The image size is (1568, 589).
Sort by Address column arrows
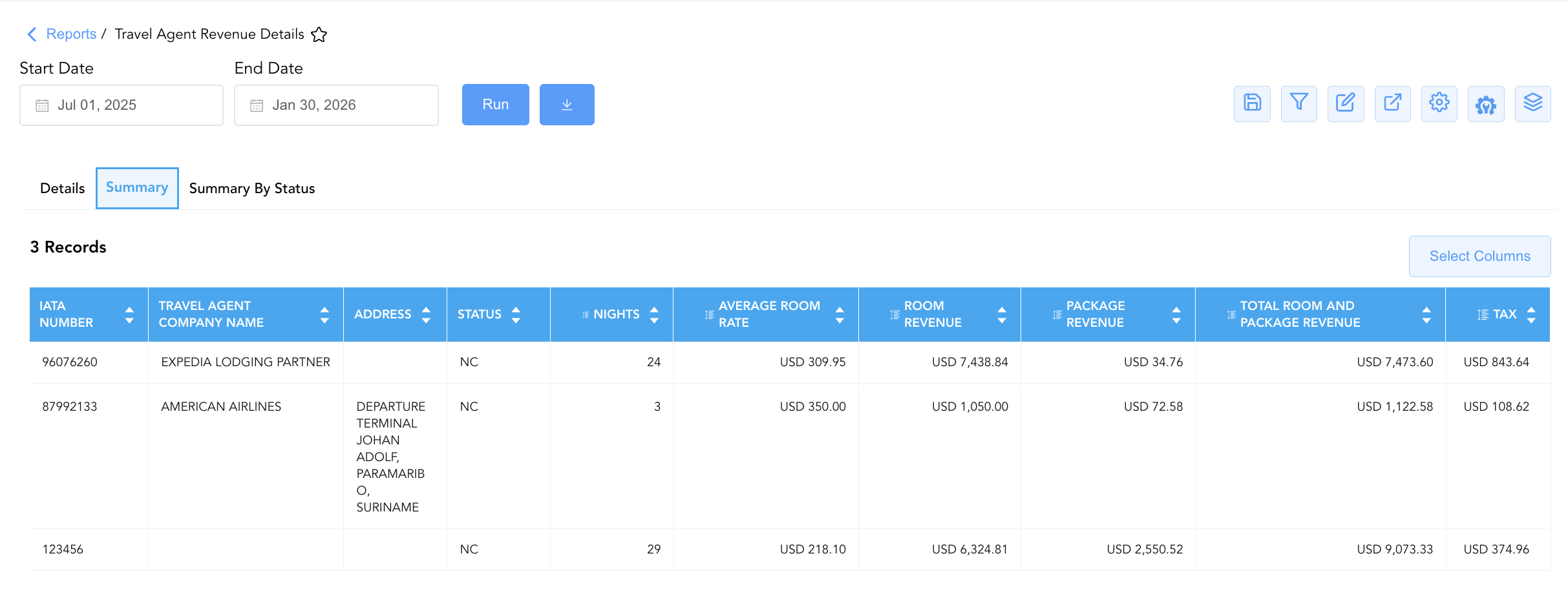pyautogui.click(x=426, y=315)
